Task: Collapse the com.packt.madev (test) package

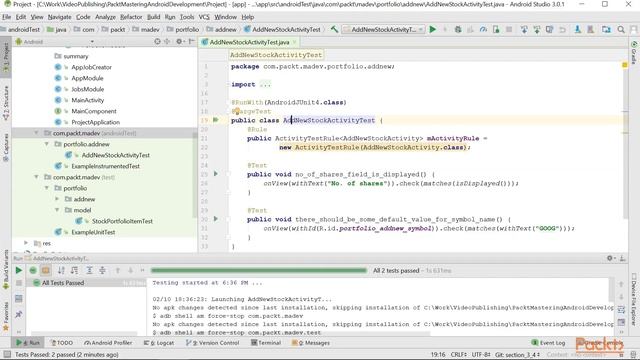Action: tap(36, 177)
